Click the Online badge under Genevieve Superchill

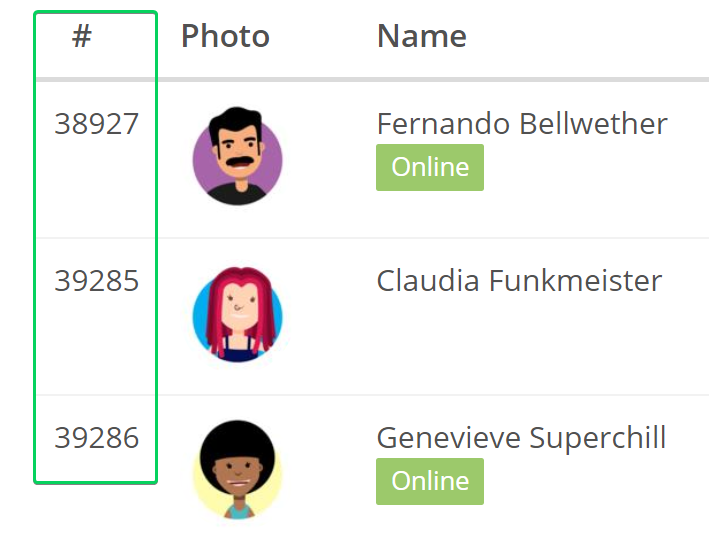430,481
